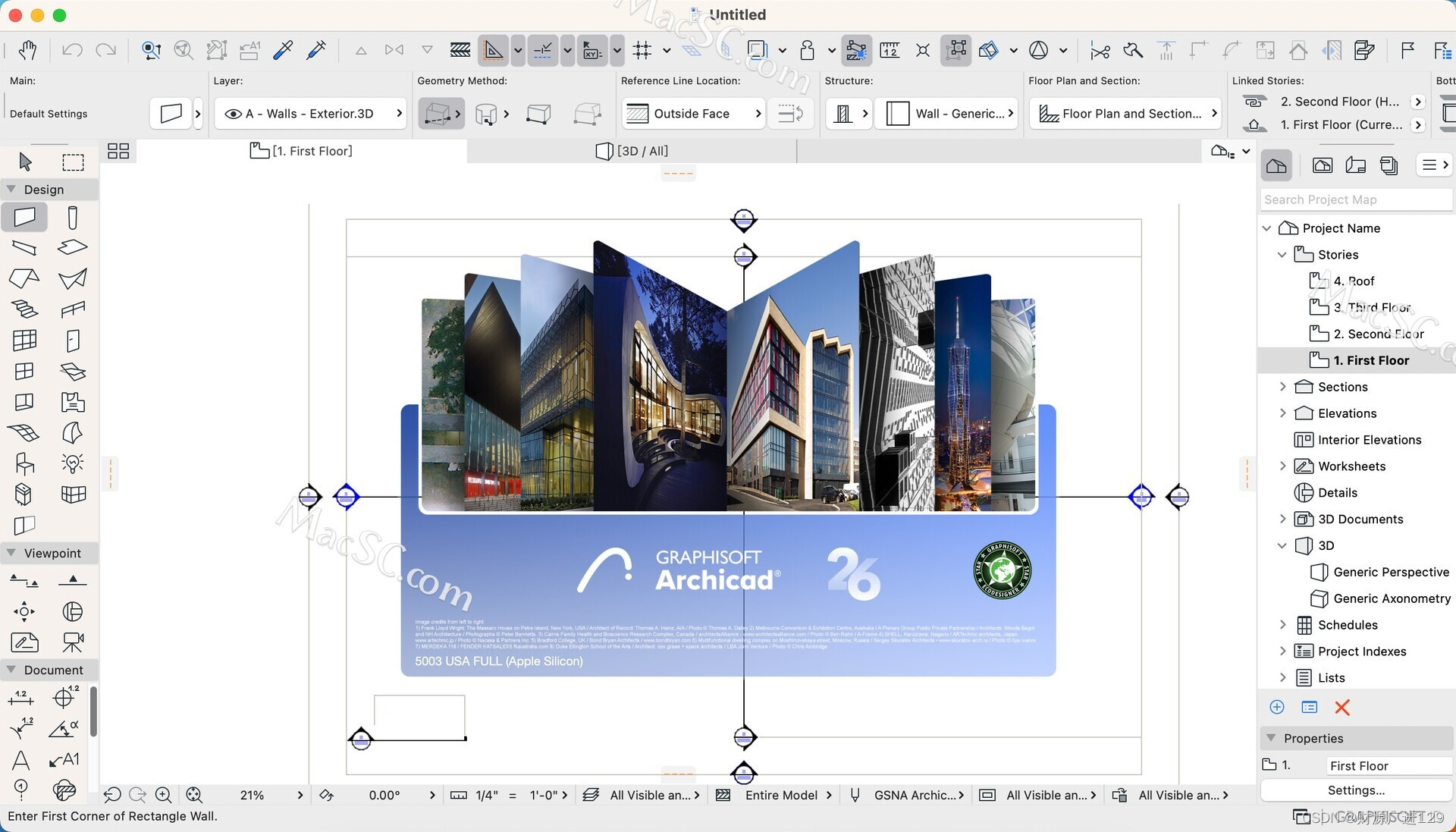
Task: Click the Undo arrow in toolbar
Action: coord(72,50)
